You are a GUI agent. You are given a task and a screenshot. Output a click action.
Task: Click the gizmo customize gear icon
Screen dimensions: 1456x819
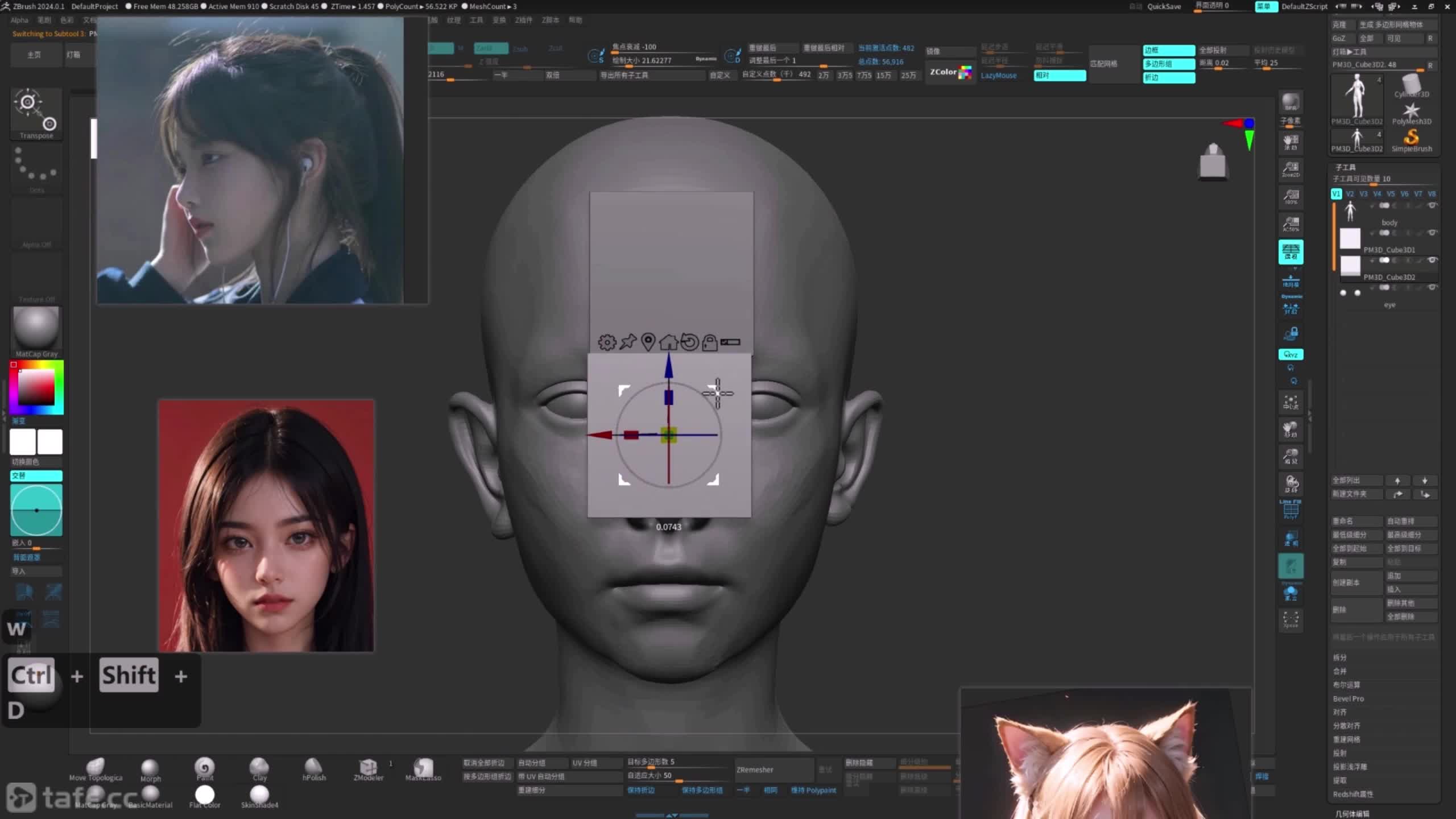[607, 342]
